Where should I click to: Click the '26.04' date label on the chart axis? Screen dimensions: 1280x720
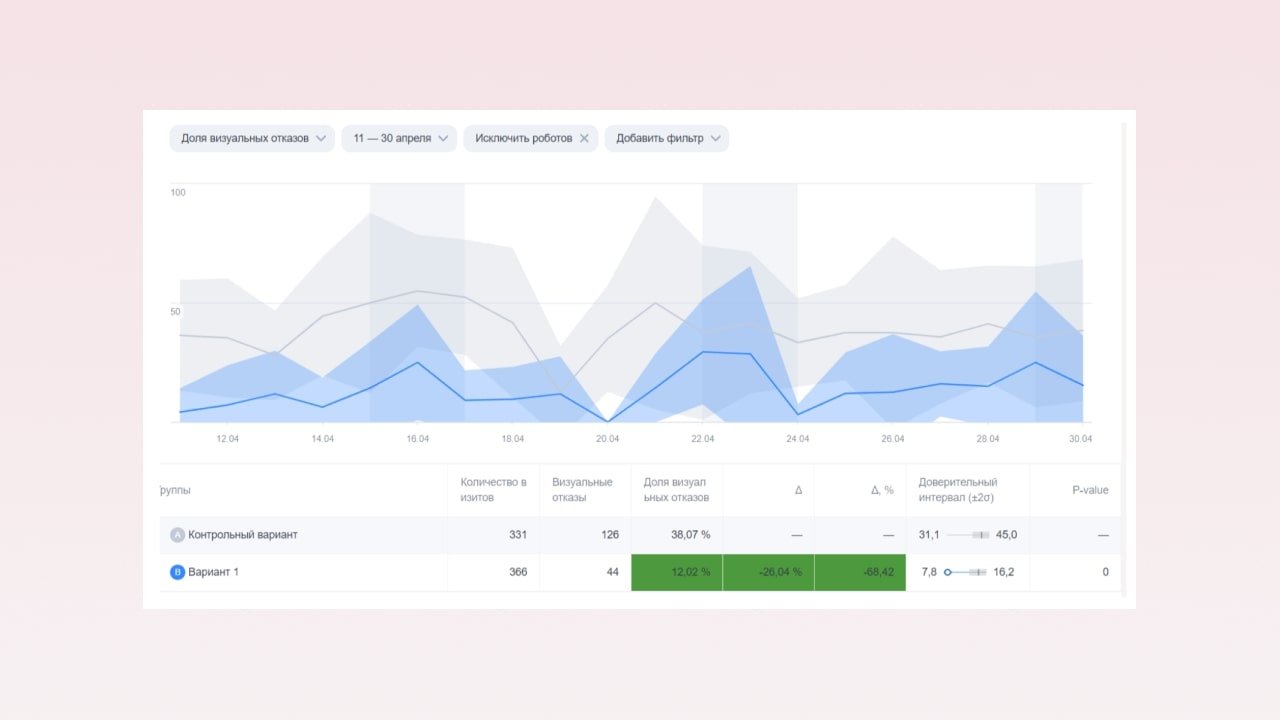892,439
